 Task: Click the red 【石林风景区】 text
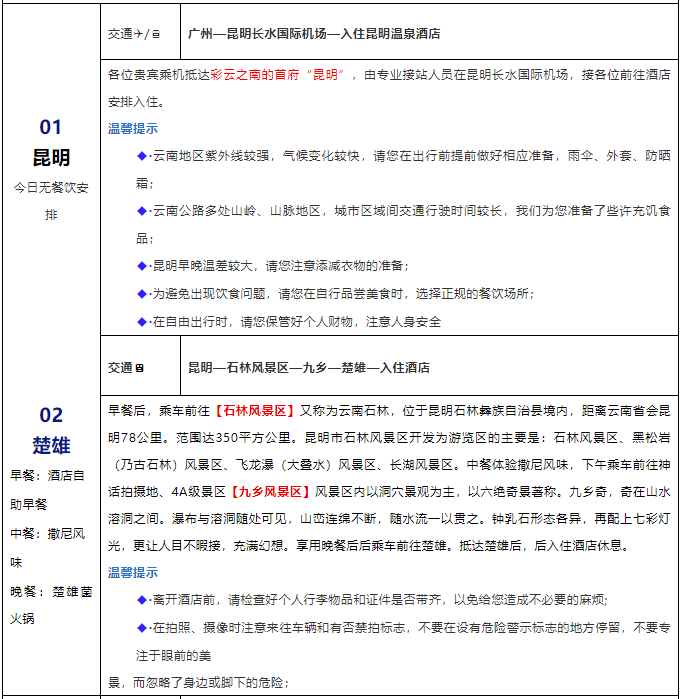tap(253, 410)
